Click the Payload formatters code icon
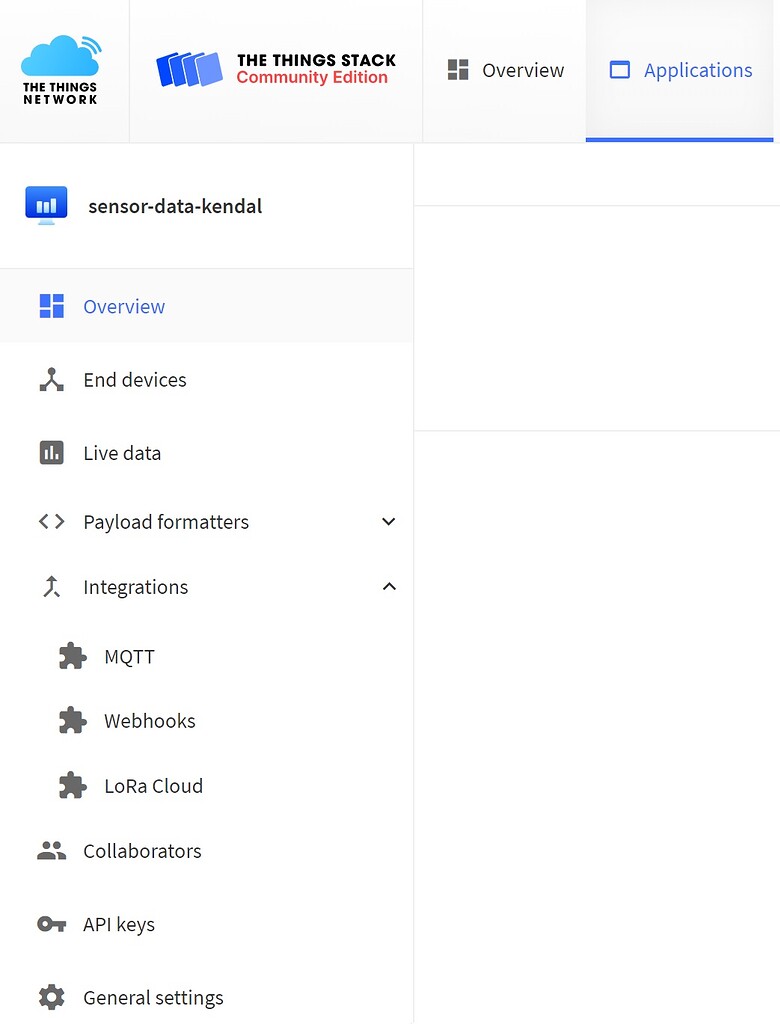780x1024 pixels. pos(51,521)
